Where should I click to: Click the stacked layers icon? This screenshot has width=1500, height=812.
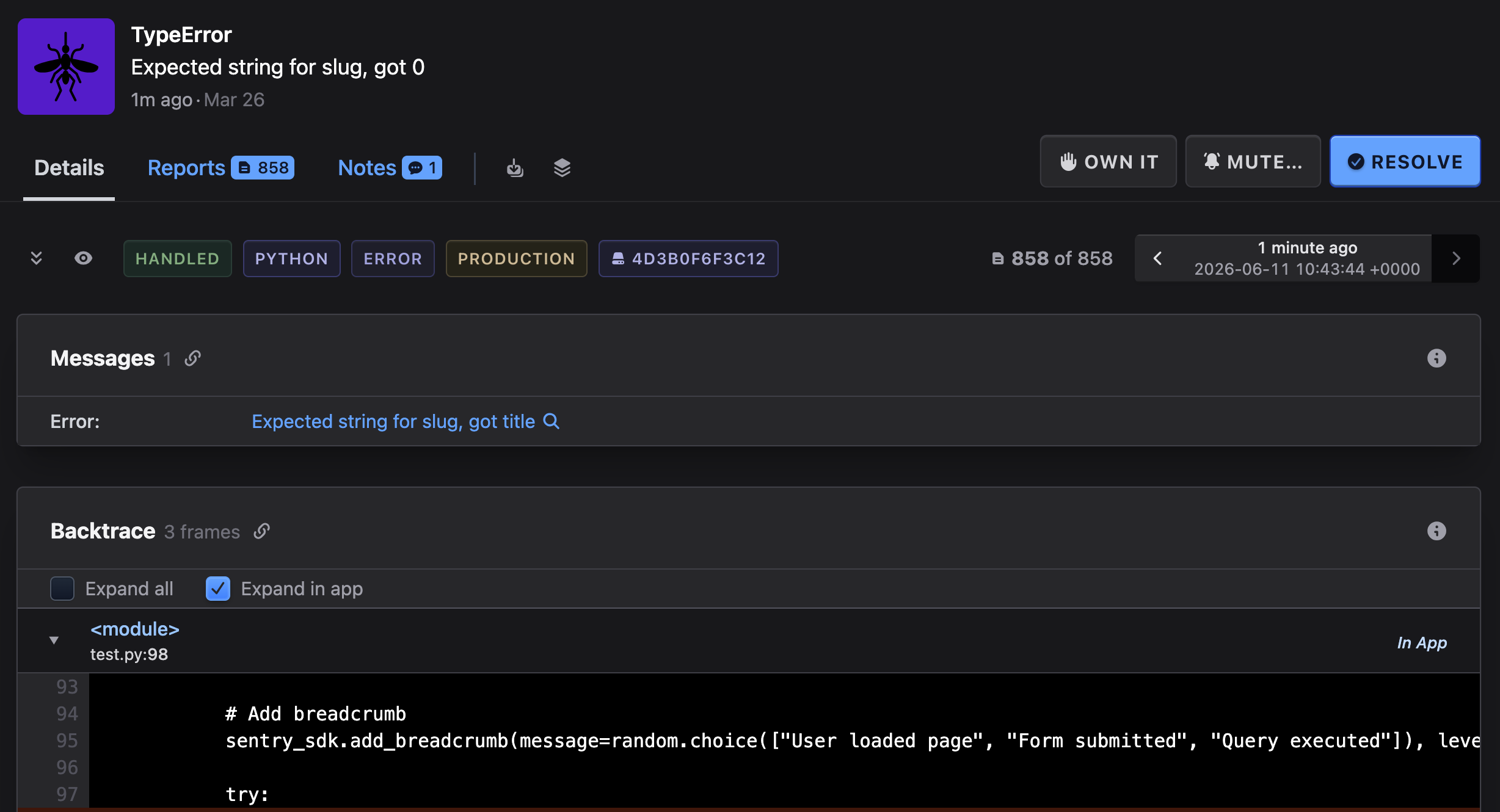tap(562, 168)
